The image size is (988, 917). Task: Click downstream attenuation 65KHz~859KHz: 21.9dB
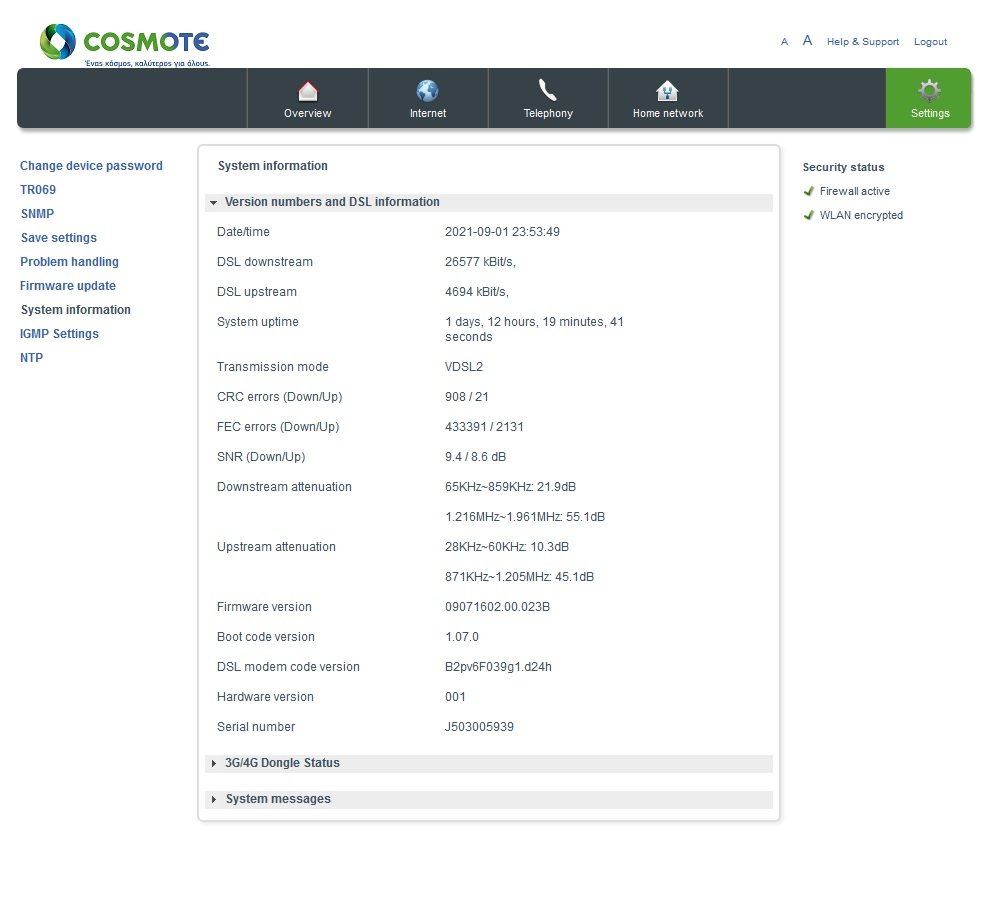click(x=510, y=487)
